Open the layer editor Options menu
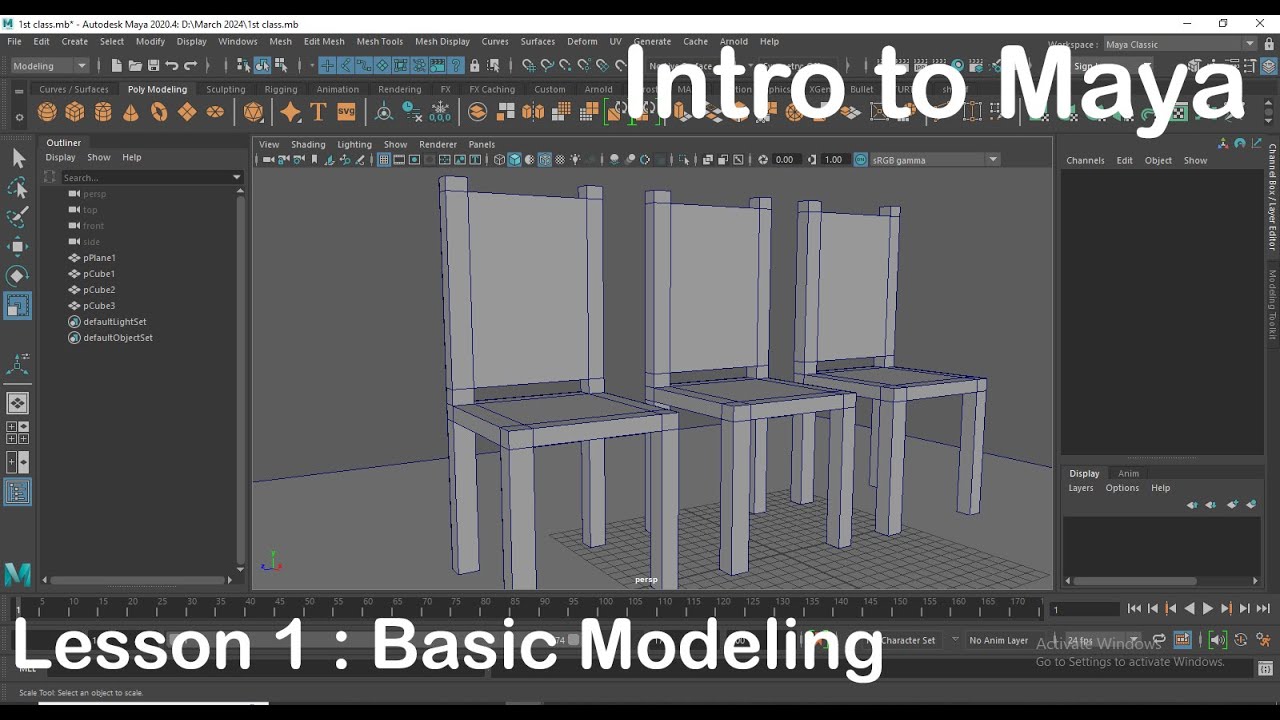Viewport: 1280px width, 720px height. pos(1122,488)
